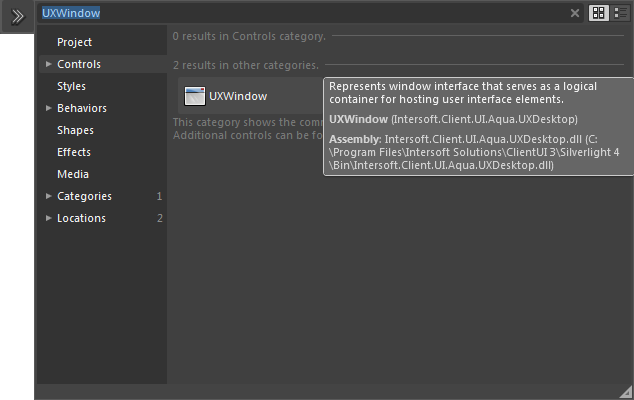Open the Effects category

[74, 152]
